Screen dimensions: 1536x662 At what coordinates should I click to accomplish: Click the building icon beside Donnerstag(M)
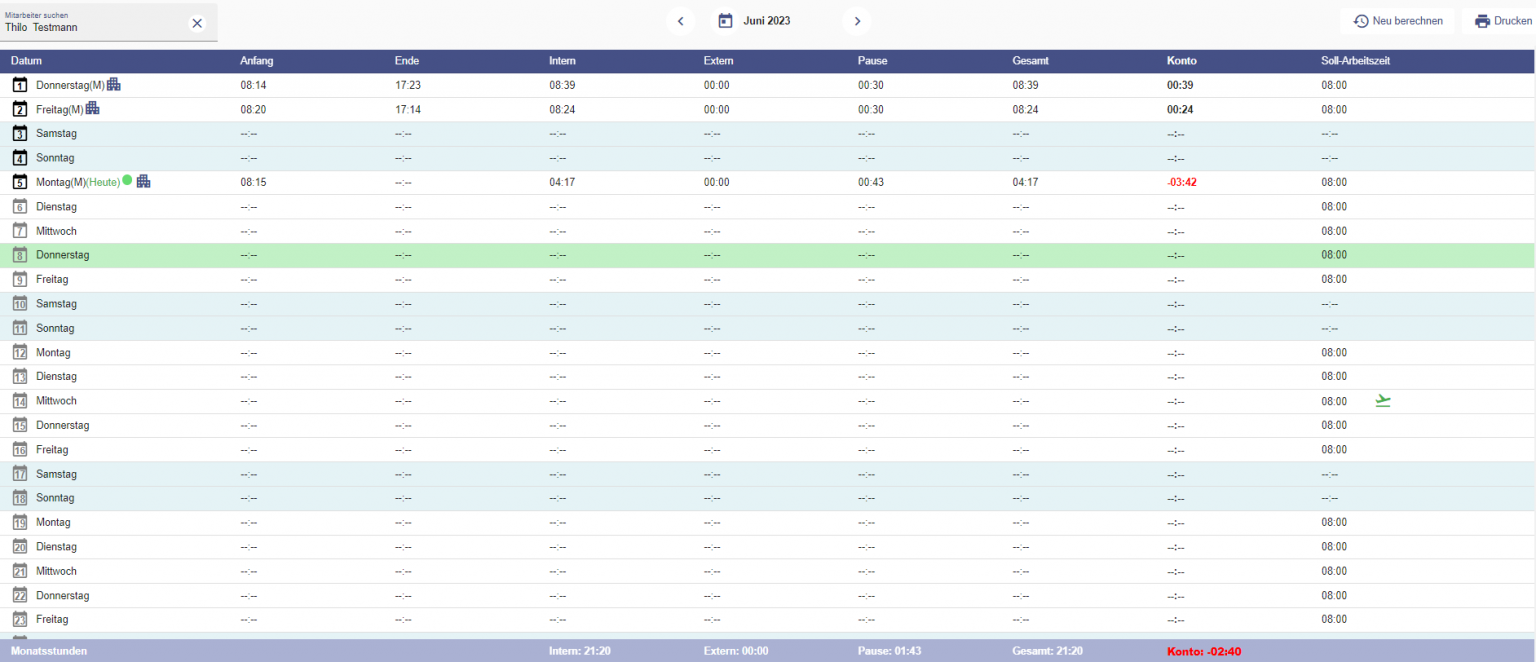[x=114, y=85]
